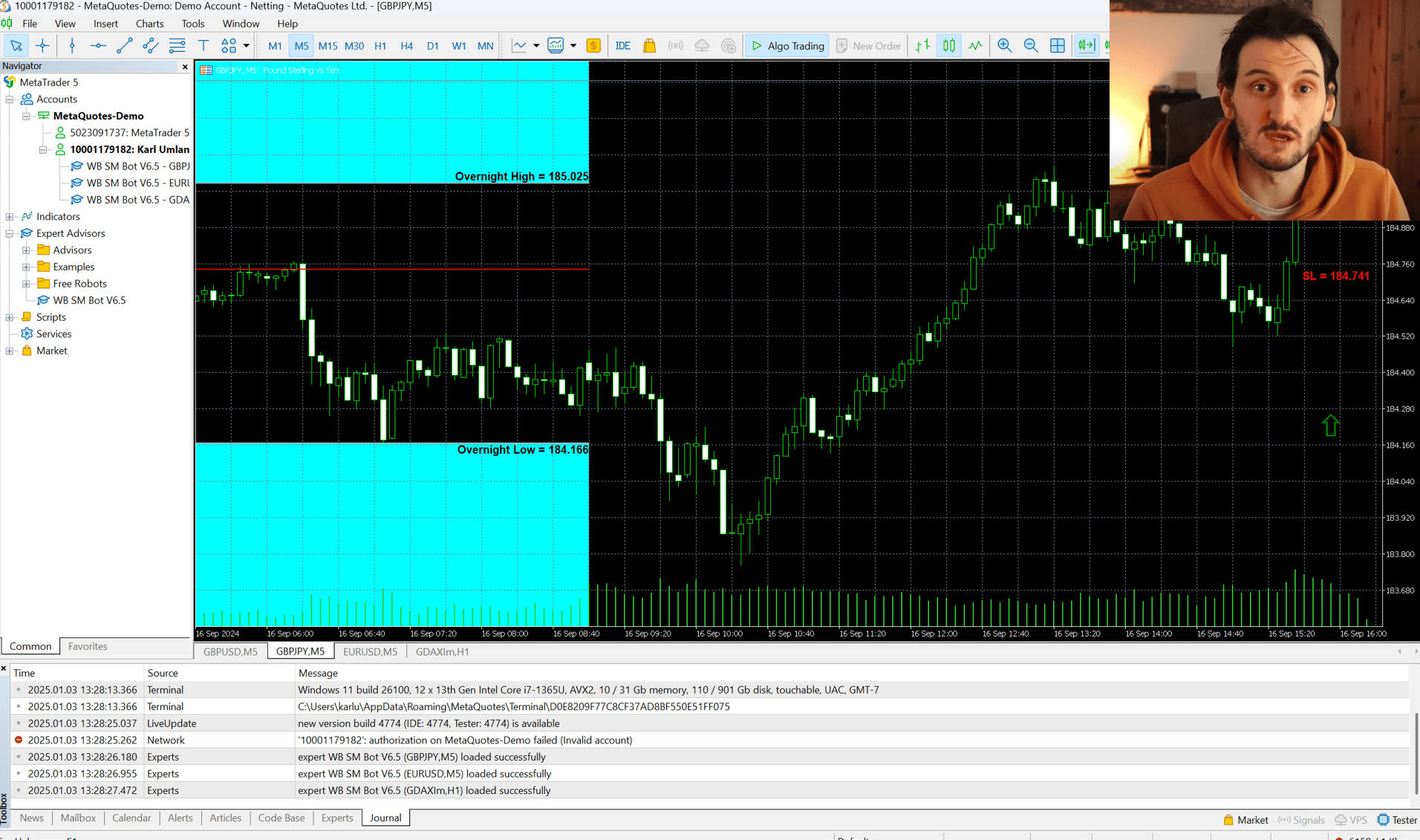Open the Calendar toolbox tab

(x=131, y=818)
